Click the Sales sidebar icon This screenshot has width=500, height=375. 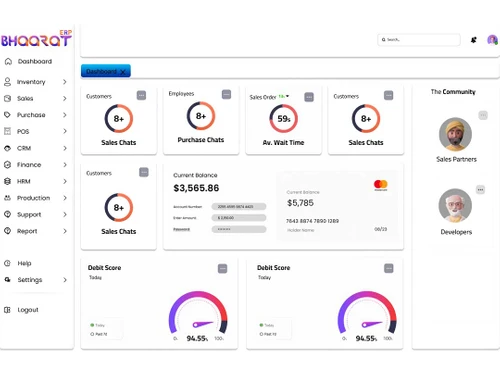[7, 98]
